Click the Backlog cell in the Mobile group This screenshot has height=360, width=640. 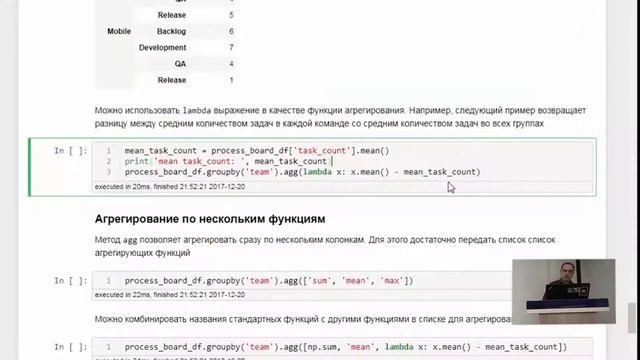pos(171,31)
